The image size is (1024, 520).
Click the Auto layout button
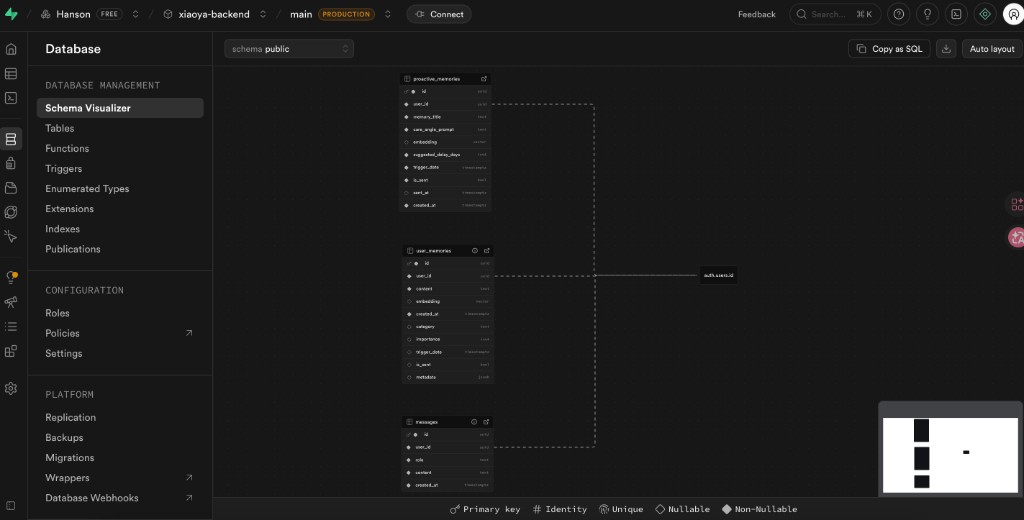992,49
